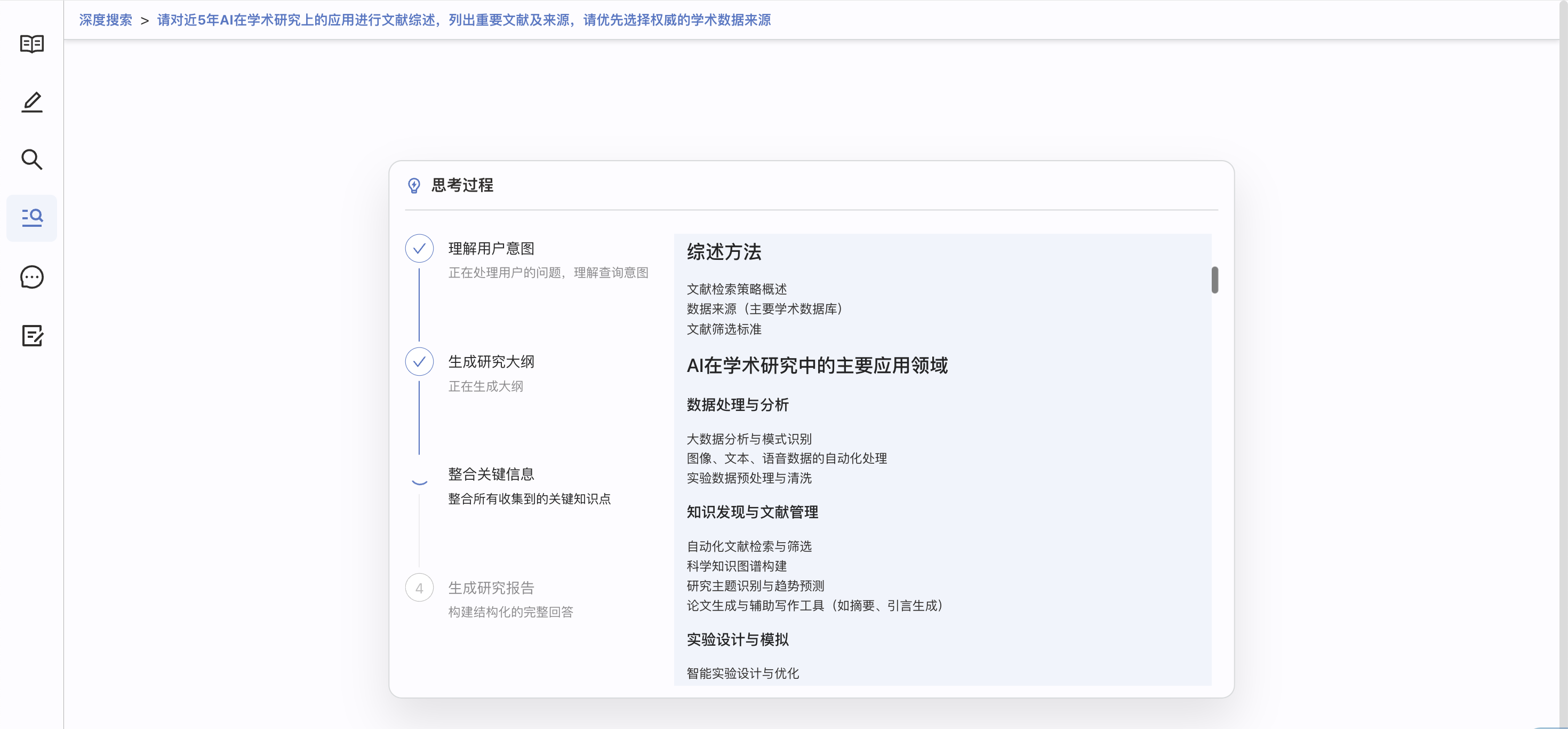Open the chat bubble icon in sidebar

tap(31, 277)
